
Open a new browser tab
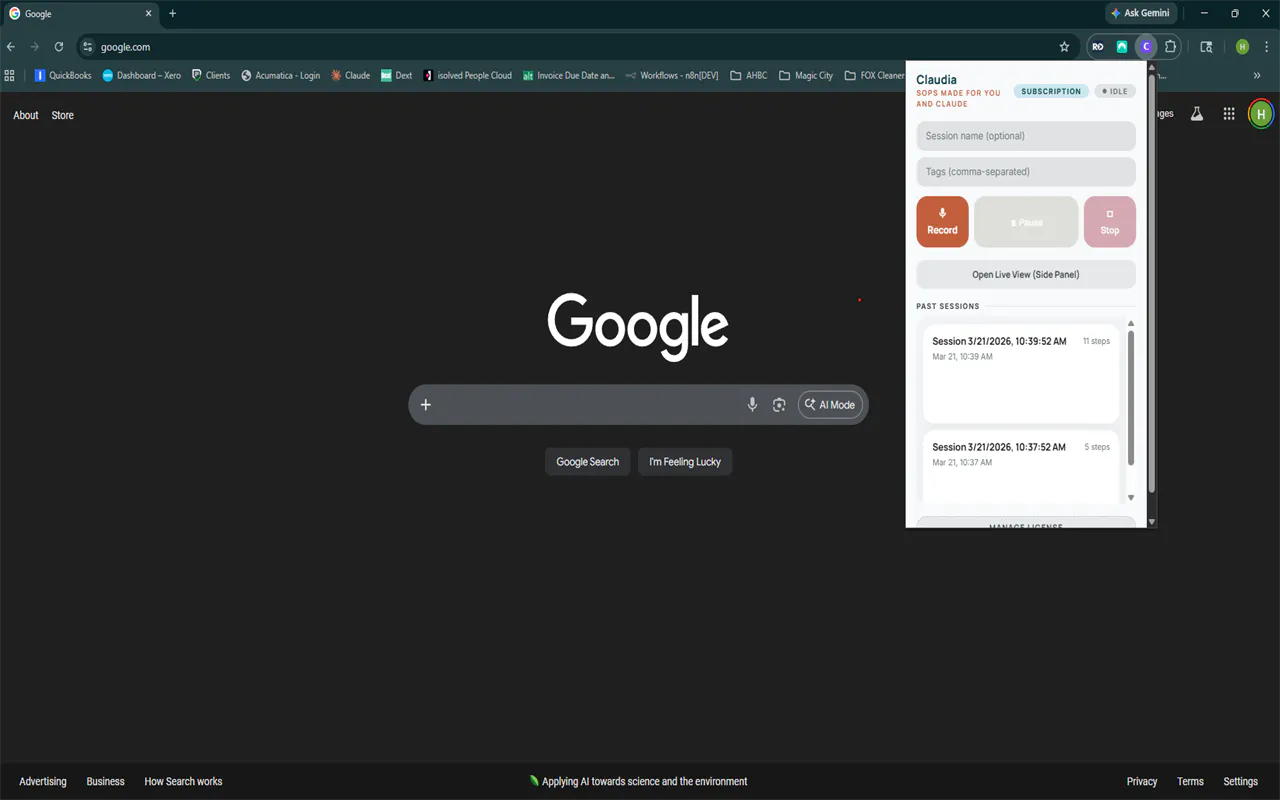click(173, 13)
